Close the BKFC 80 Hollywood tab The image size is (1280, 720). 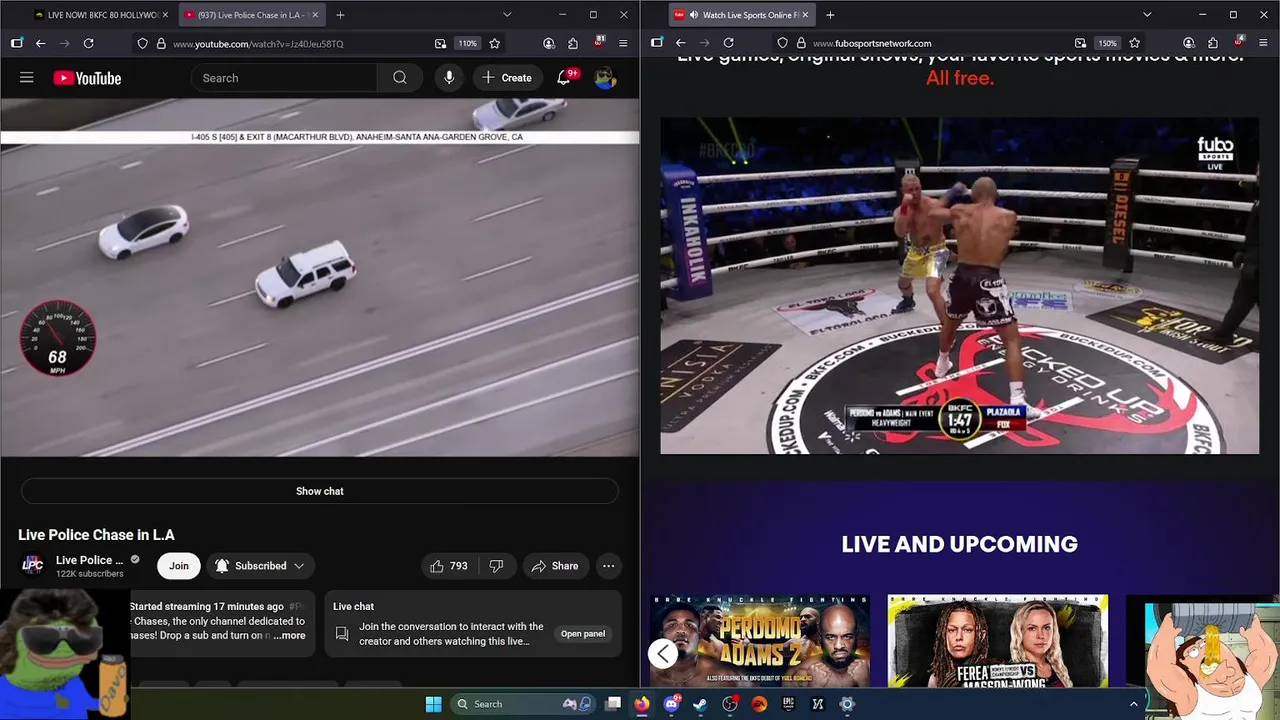click(x=165, y=15)
